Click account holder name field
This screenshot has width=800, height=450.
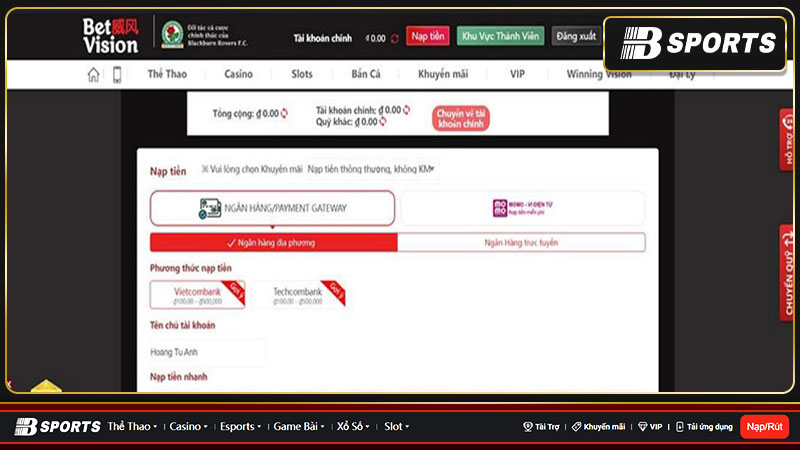point(208,352)
